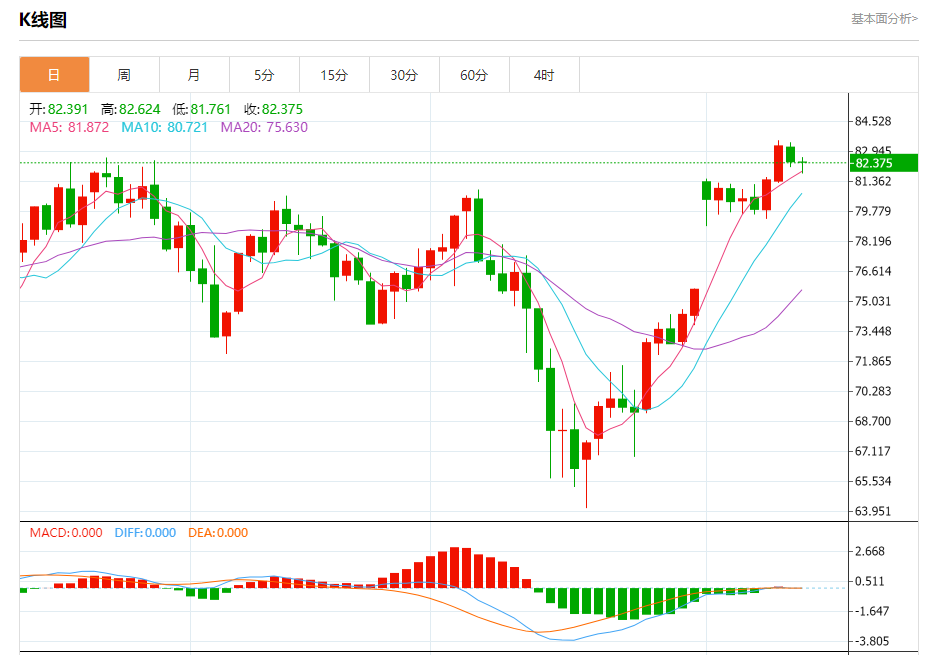
Task: Click the 79.779 price axis label
Action: 873,211
